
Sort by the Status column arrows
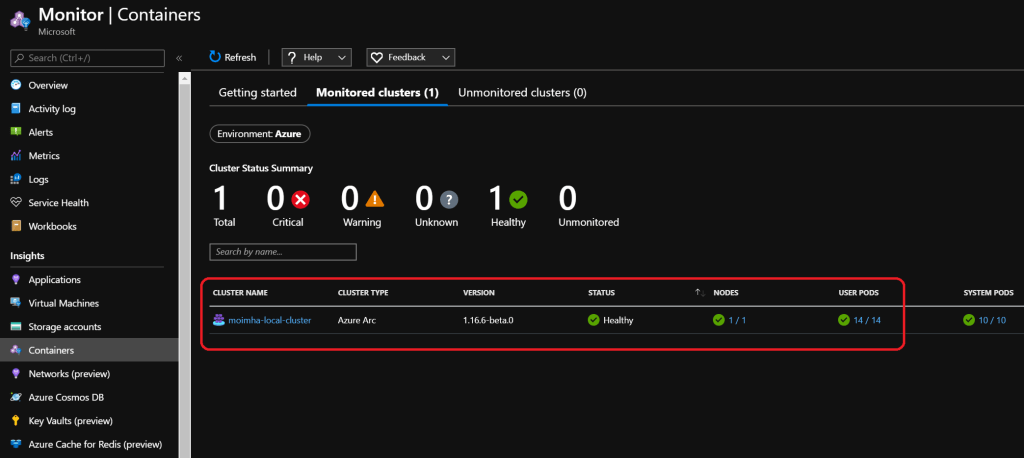699,293
